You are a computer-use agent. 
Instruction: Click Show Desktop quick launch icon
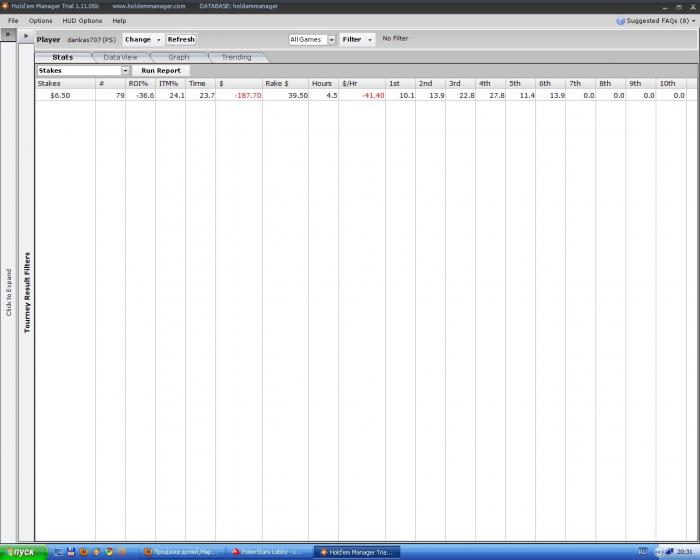click(x=58, y=552)
